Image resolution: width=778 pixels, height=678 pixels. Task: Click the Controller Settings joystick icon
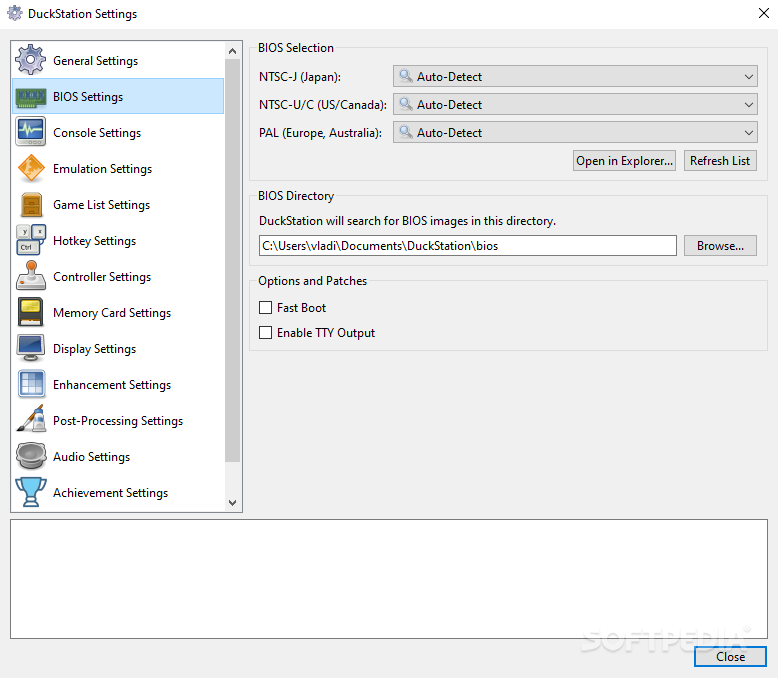[30, 276]
